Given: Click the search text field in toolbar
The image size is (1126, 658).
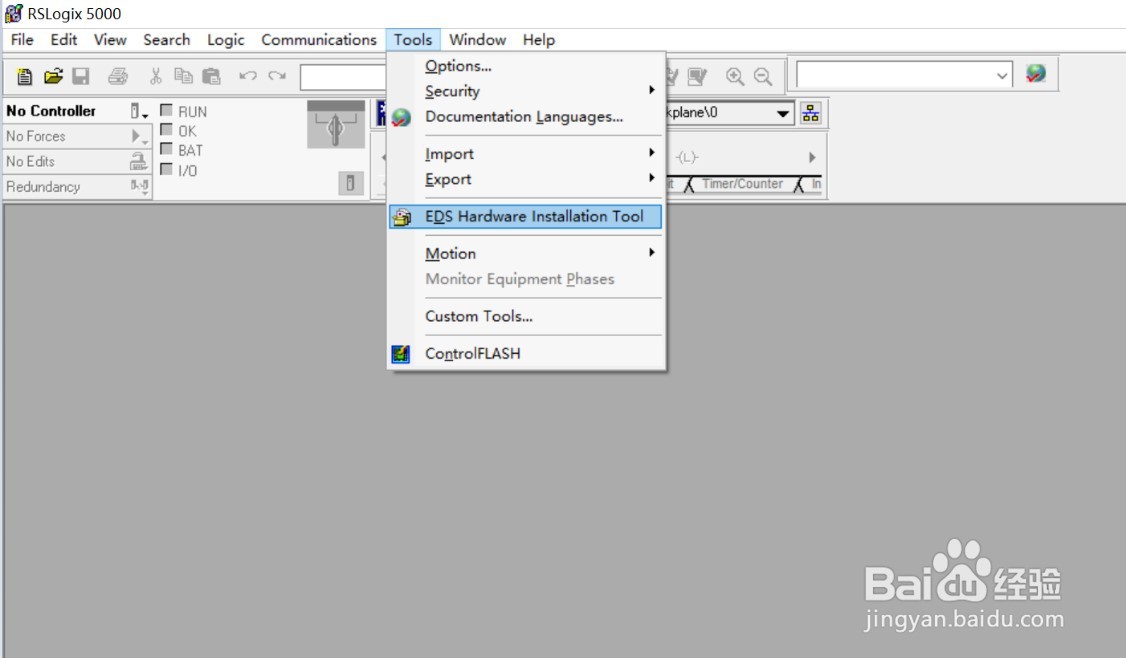Looking at the screenshot, I should pyautogui.click(x=343, y=76).
